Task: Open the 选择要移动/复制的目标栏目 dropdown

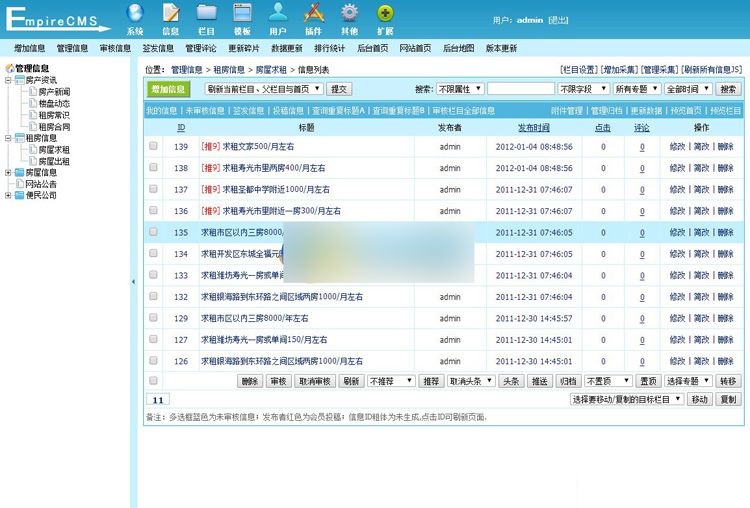Action: [x=627, y=399]
